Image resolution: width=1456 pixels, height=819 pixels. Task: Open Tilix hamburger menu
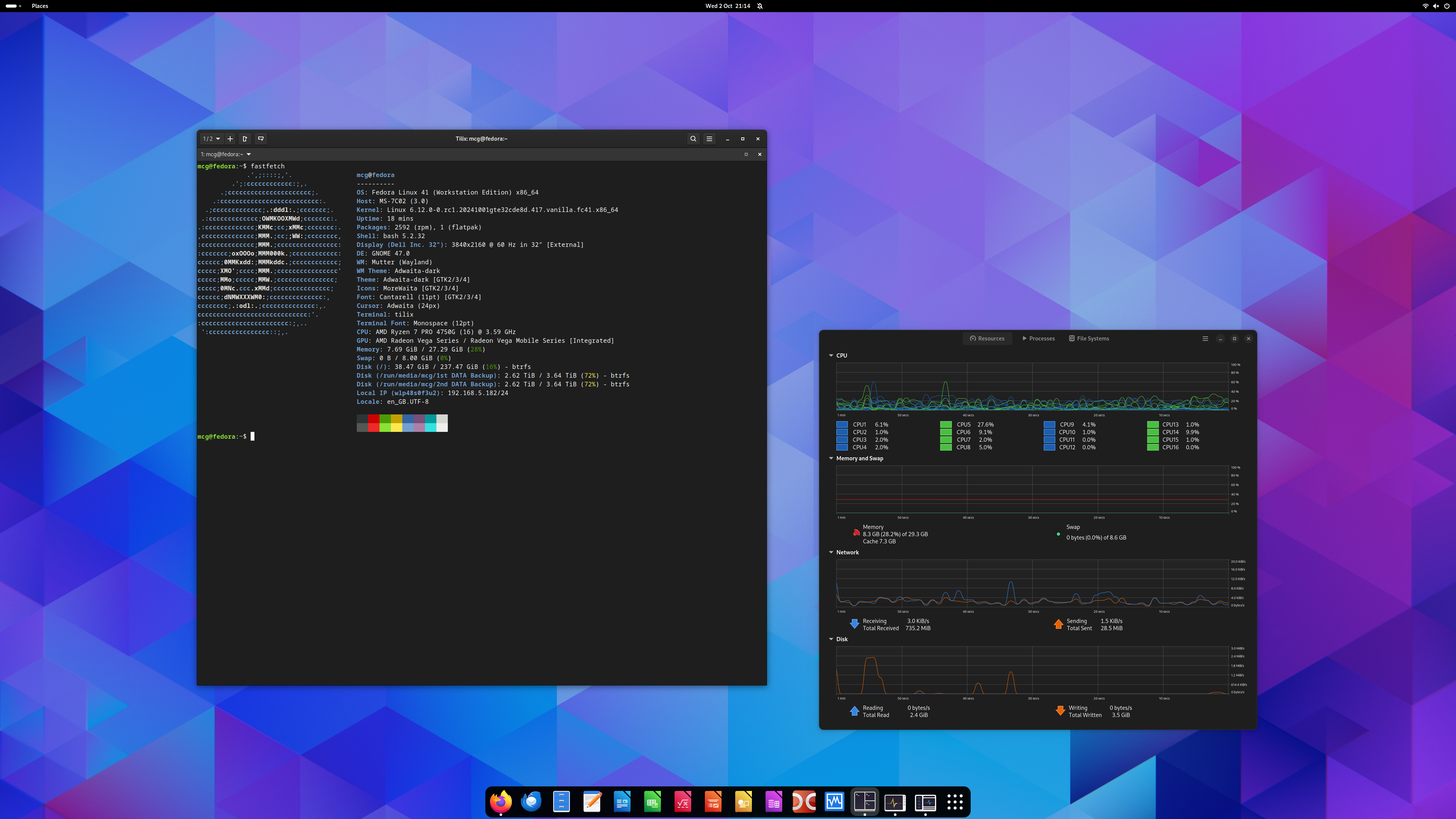point(709,138)
